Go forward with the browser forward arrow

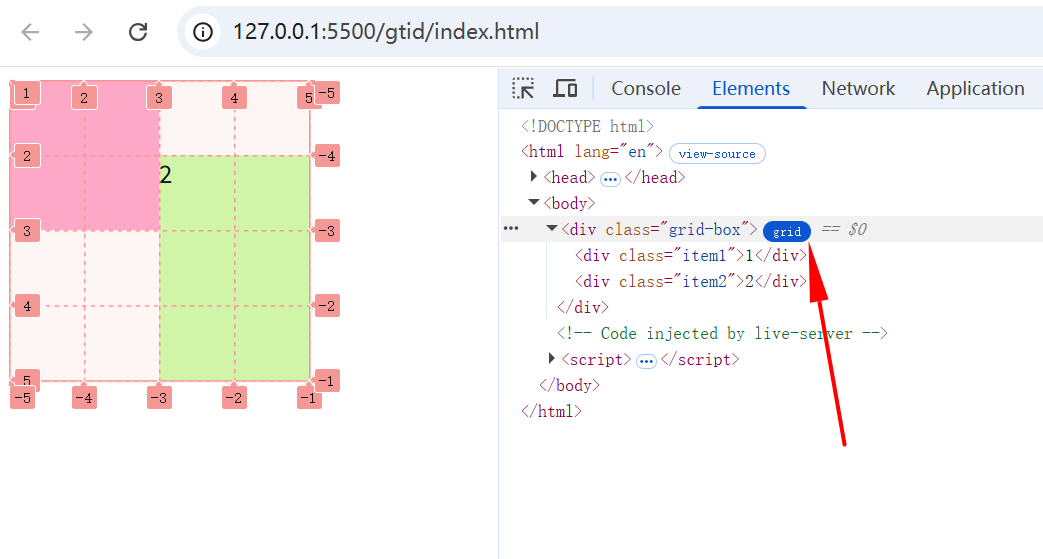(x=83, y=32)
